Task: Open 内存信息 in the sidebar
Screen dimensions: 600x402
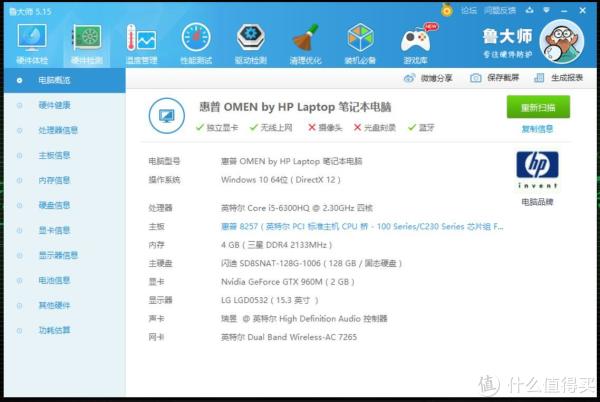Action: 65,180
